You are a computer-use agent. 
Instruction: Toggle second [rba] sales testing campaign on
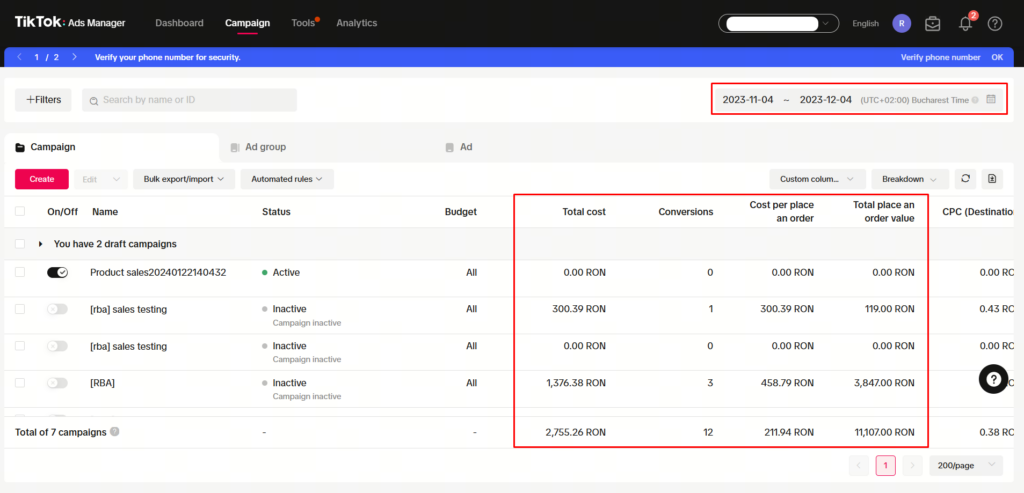pos(57,346)
